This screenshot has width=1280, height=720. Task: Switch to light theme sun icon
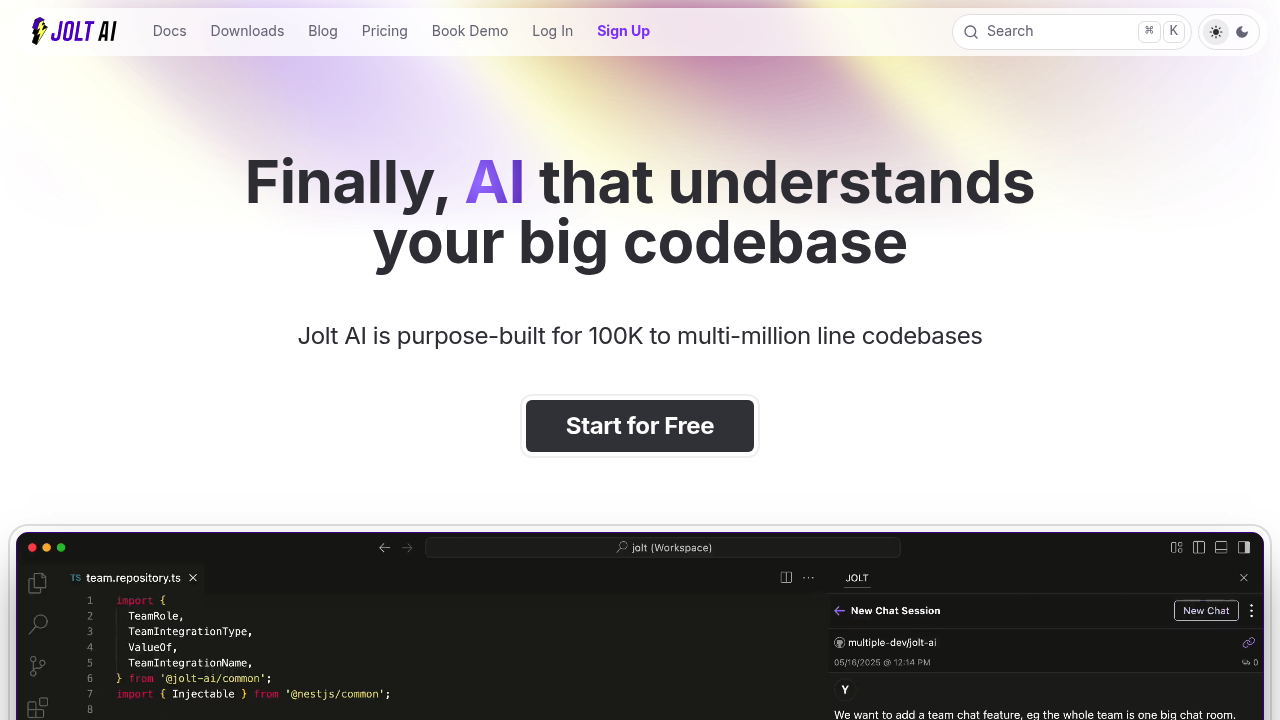coord(1215,32)
